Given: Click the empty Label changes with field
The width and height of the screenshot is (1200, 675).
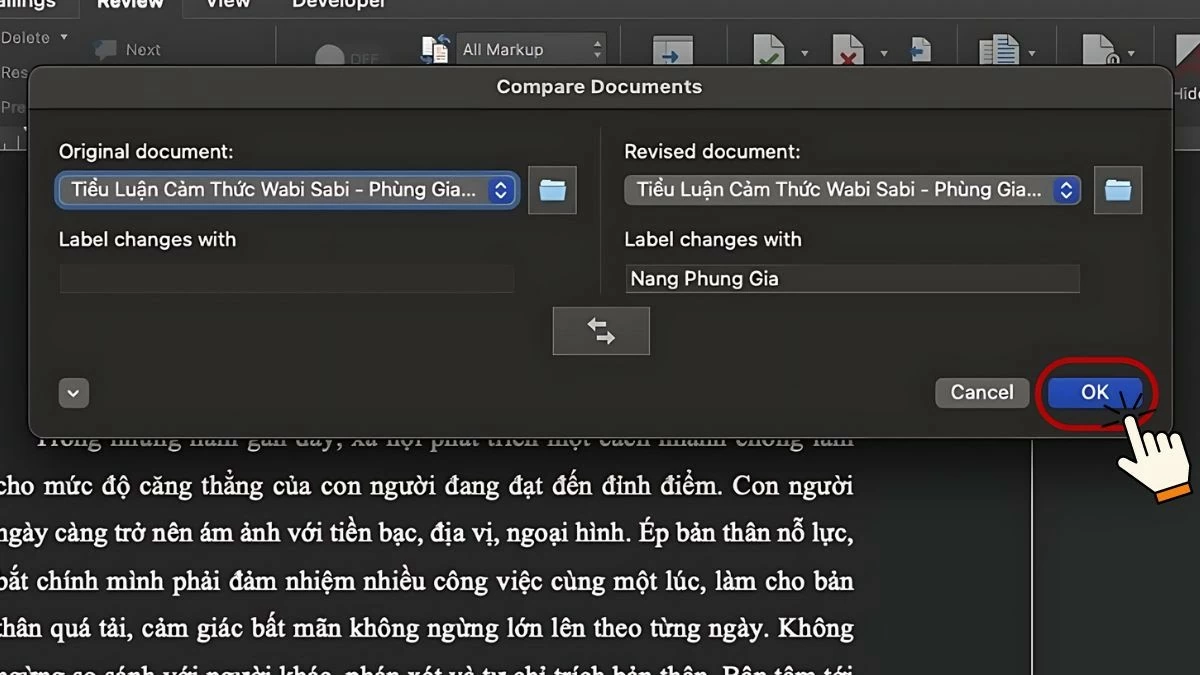Looking at the screenshot, I should 287,278.
